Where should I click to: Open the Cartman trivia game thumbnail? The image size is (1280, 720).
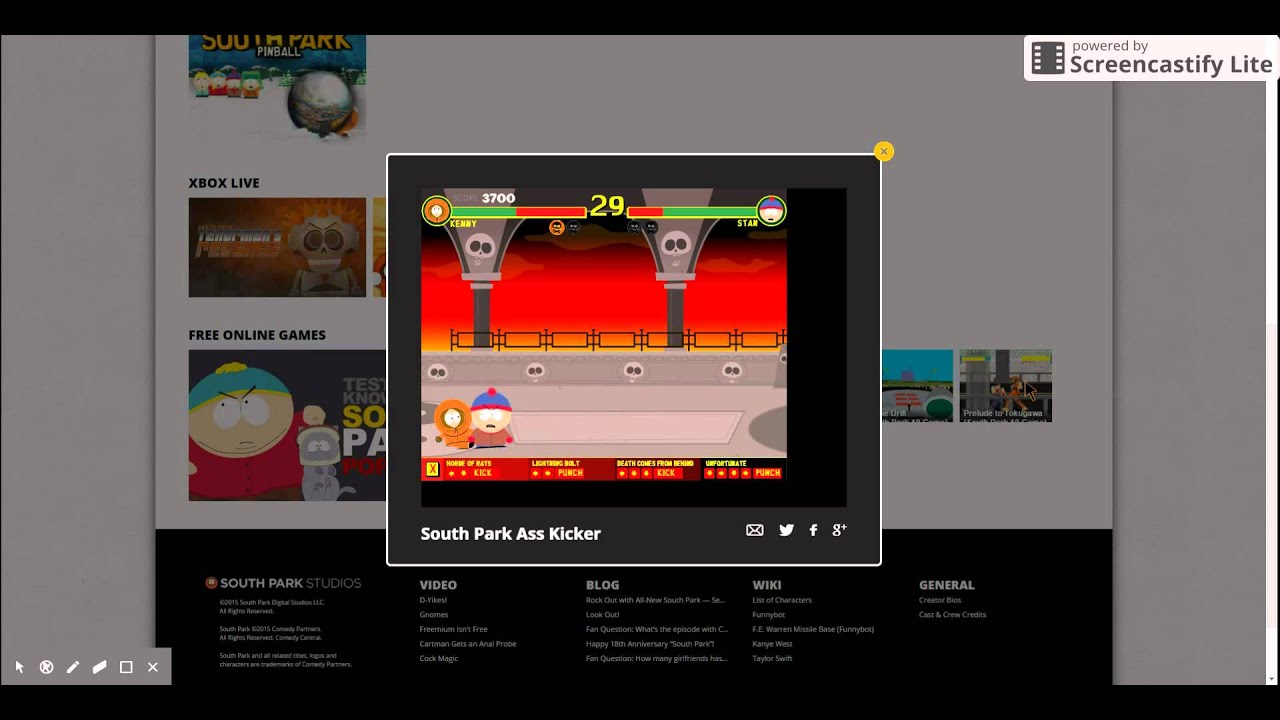[288, 425]
